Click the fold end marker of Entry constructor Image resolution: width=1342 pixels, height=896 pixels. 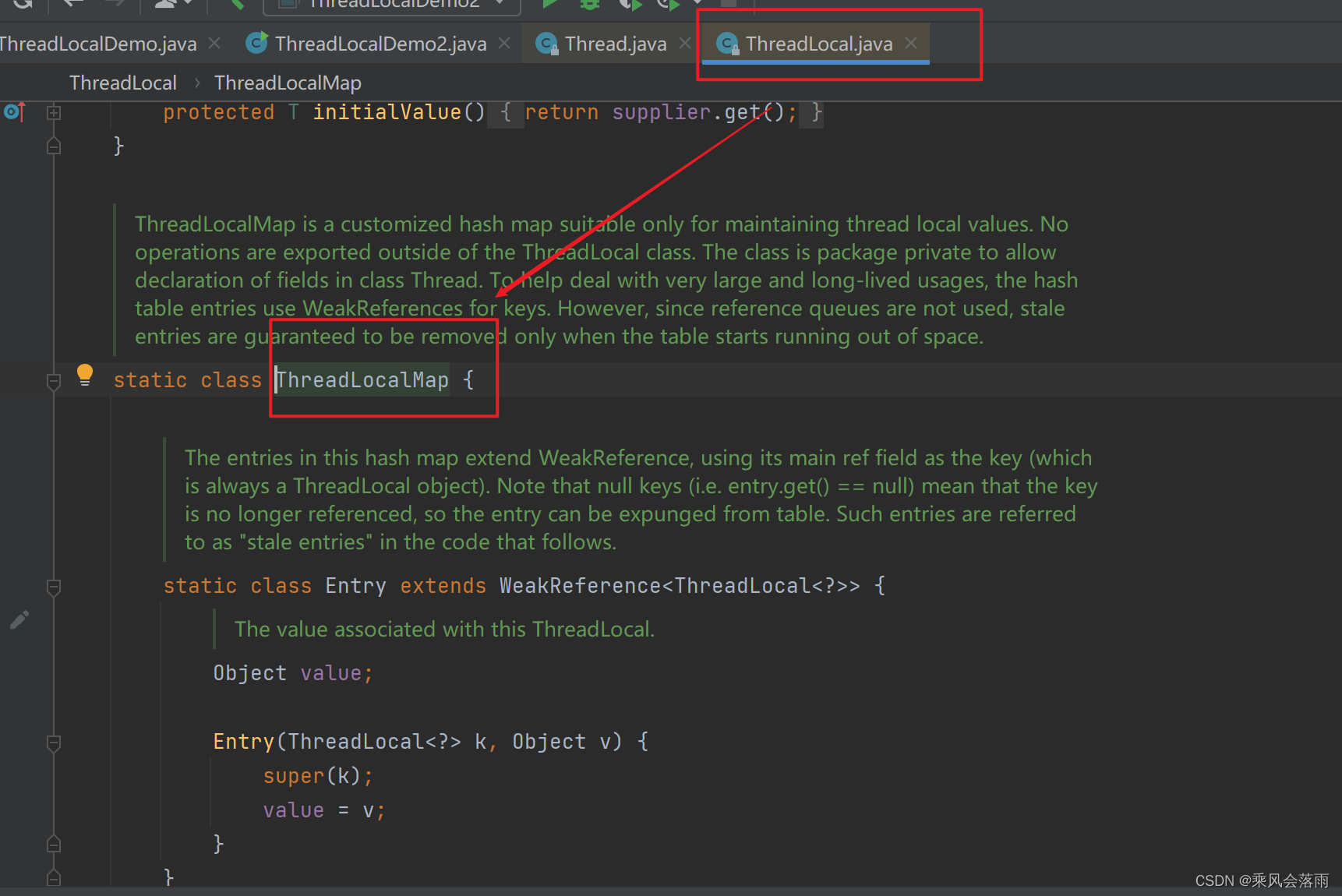pos(54,844)
